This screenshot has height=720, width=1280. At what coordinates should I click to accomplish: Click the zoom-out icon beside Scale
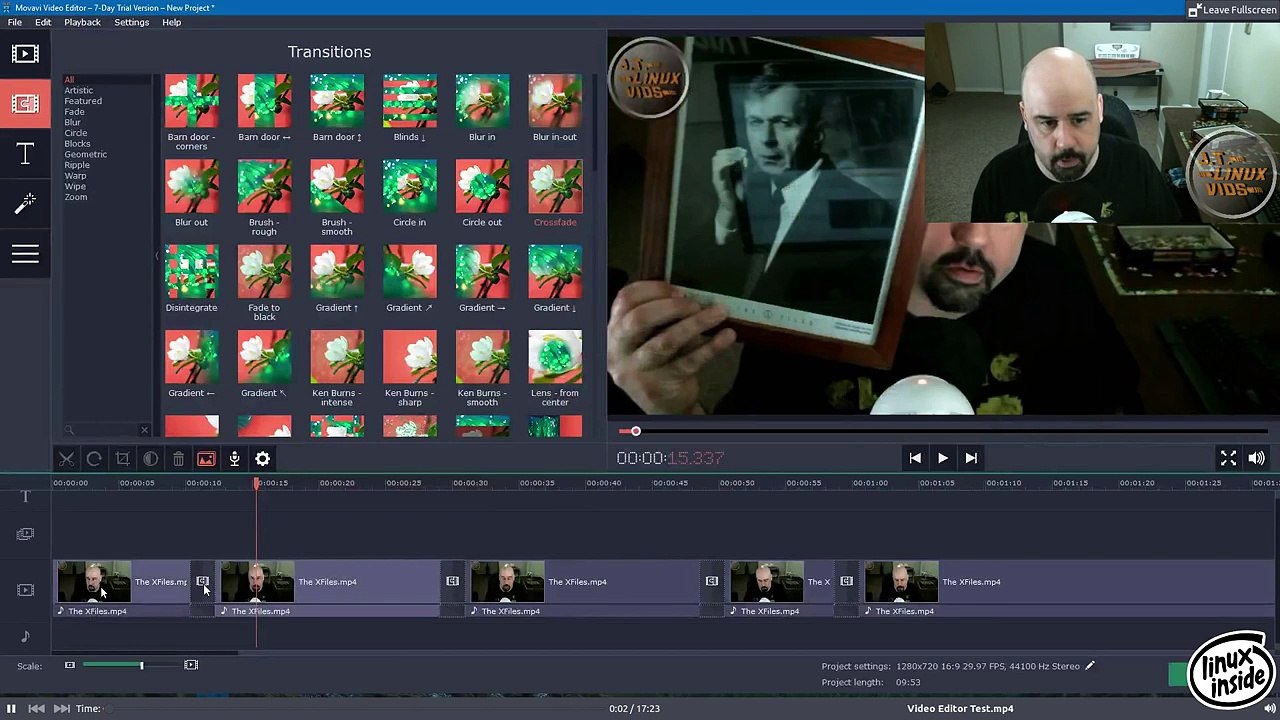[x=70, y=665]
